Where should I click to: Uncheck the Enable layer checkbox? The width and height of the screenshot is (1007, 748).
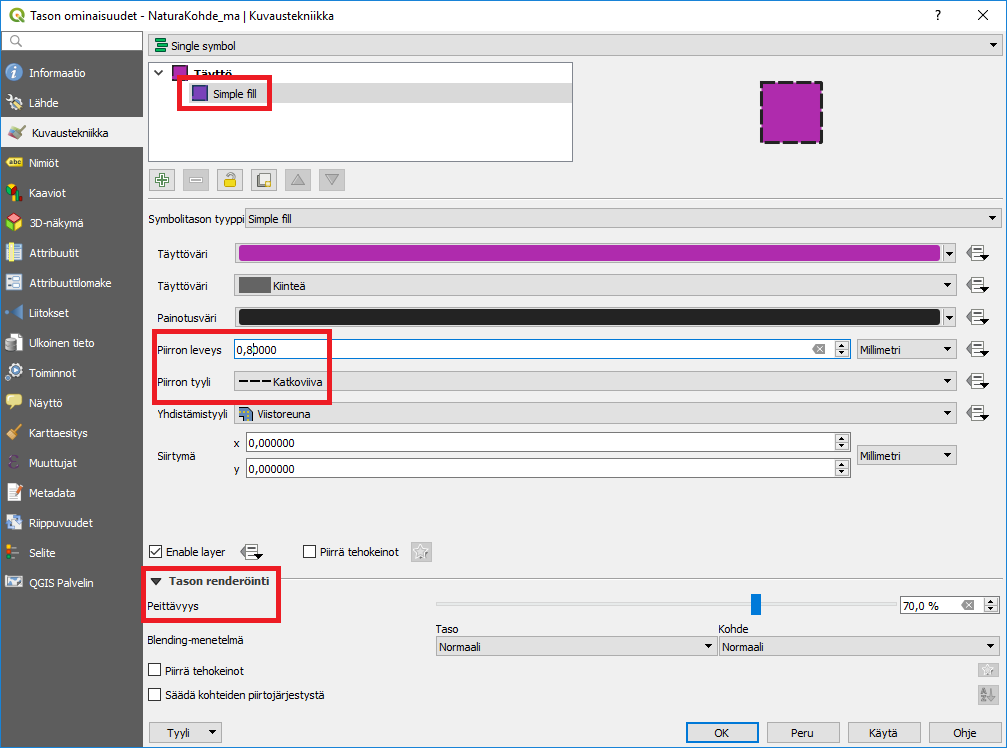156,551
